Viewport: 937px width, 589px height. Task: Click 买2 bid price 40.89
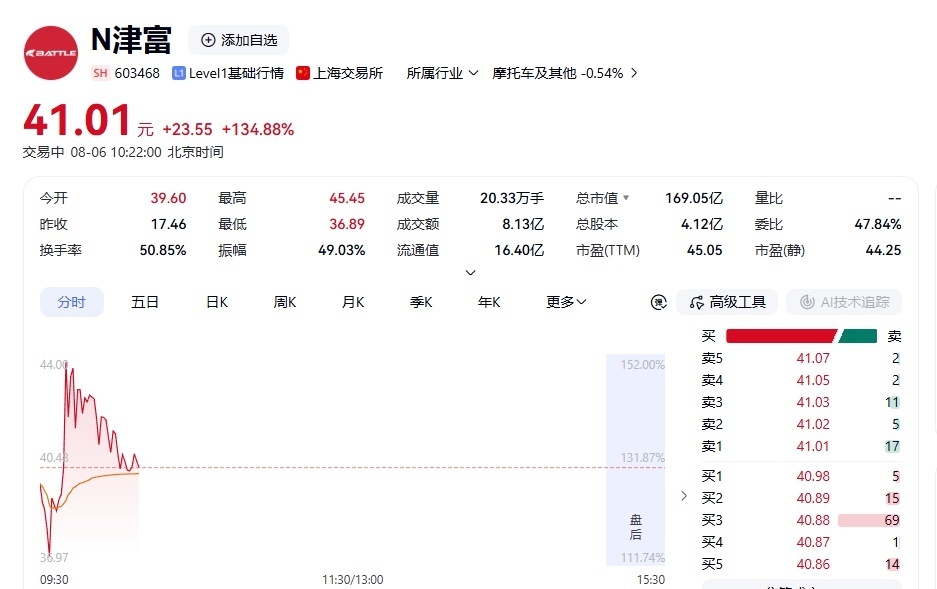pyautogui.click(x=813, y=498)
